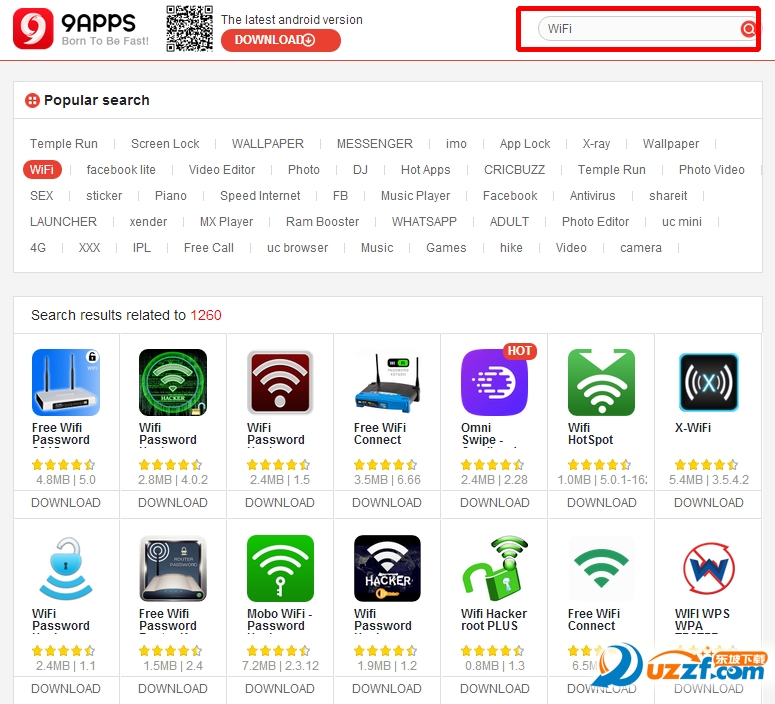Pick the Photo Video popular search

point(712,170)
